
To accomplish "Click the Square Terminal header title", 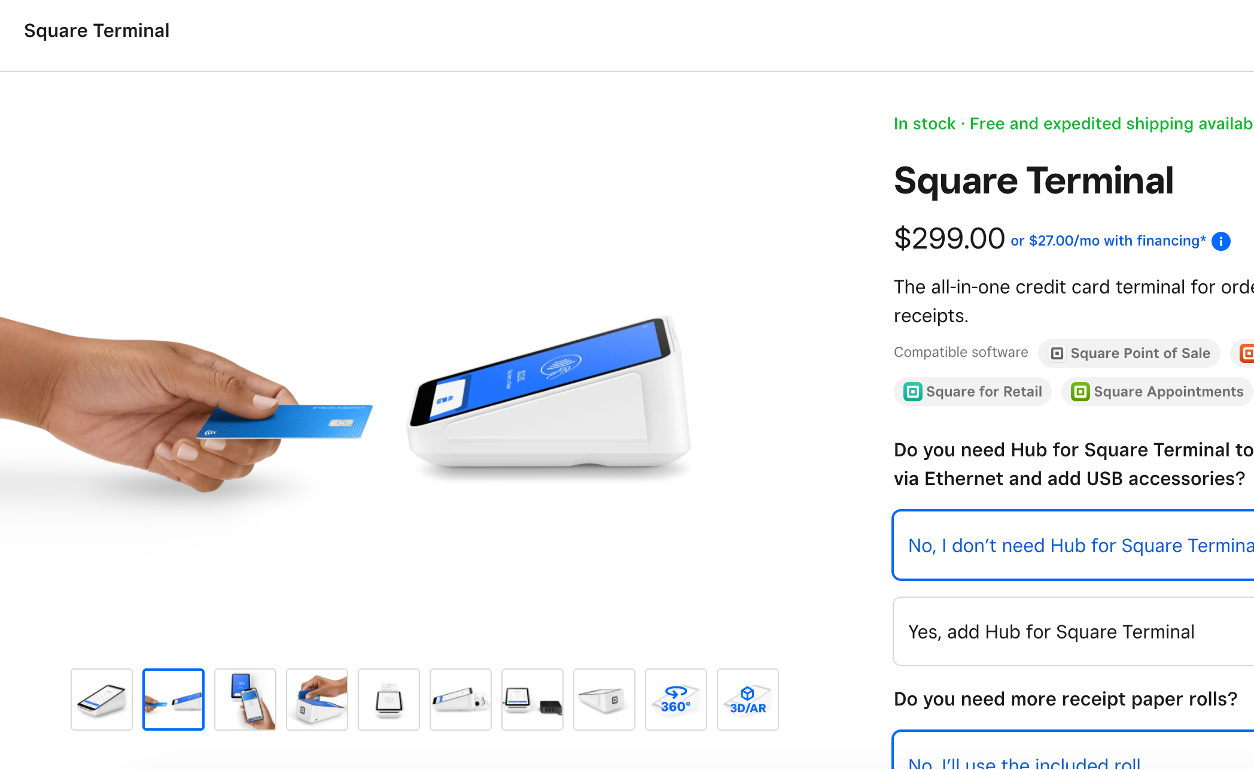I will click(97, 31).
